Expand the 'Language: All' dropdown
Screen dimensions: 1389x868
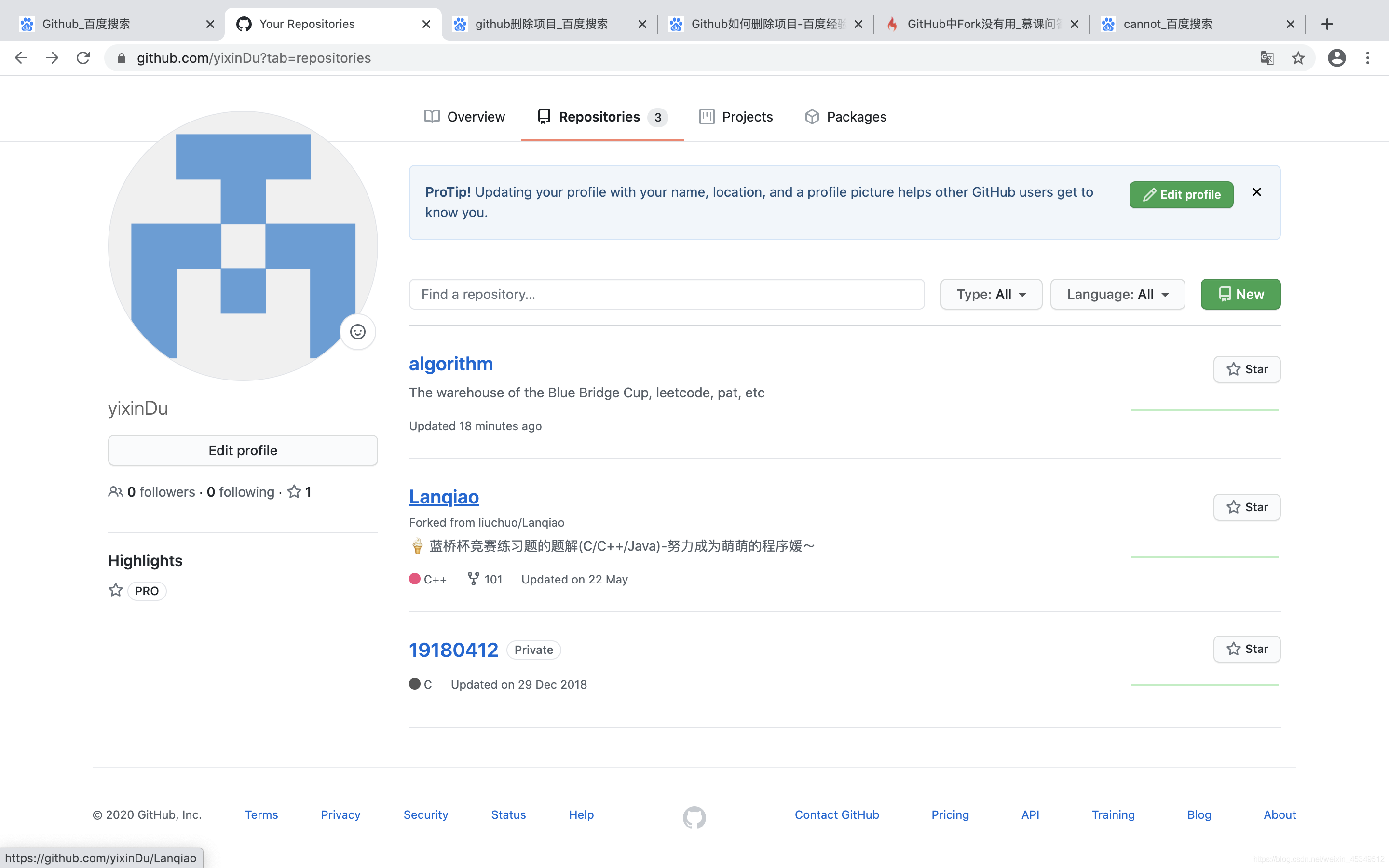click(1117, 294)
